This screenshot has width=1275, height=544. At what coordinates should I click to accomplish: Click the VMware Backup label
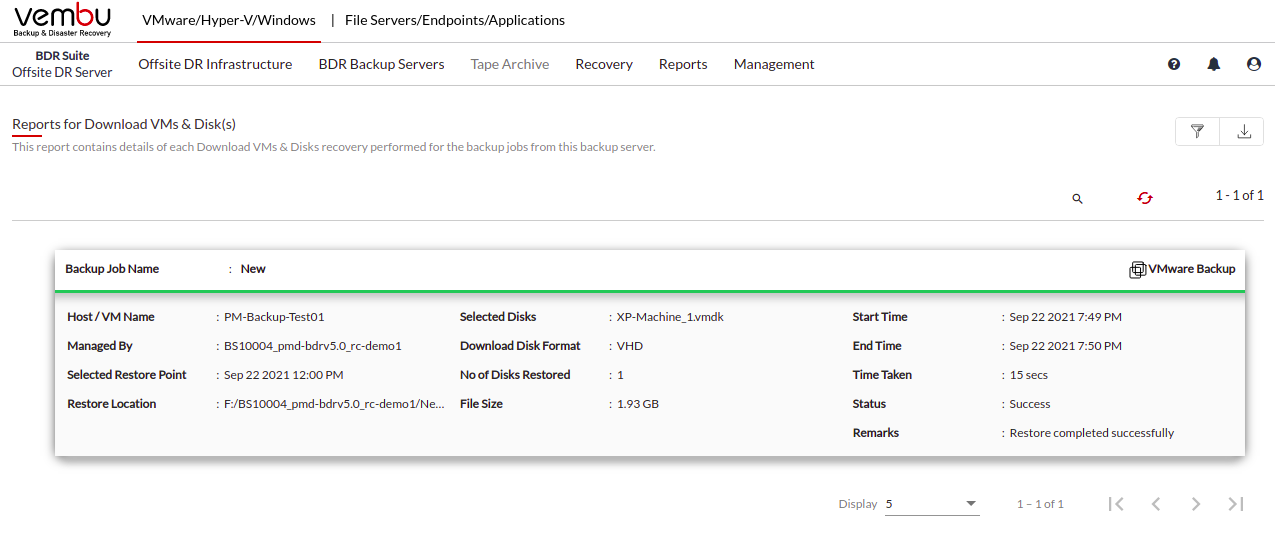pos(1192,269)
